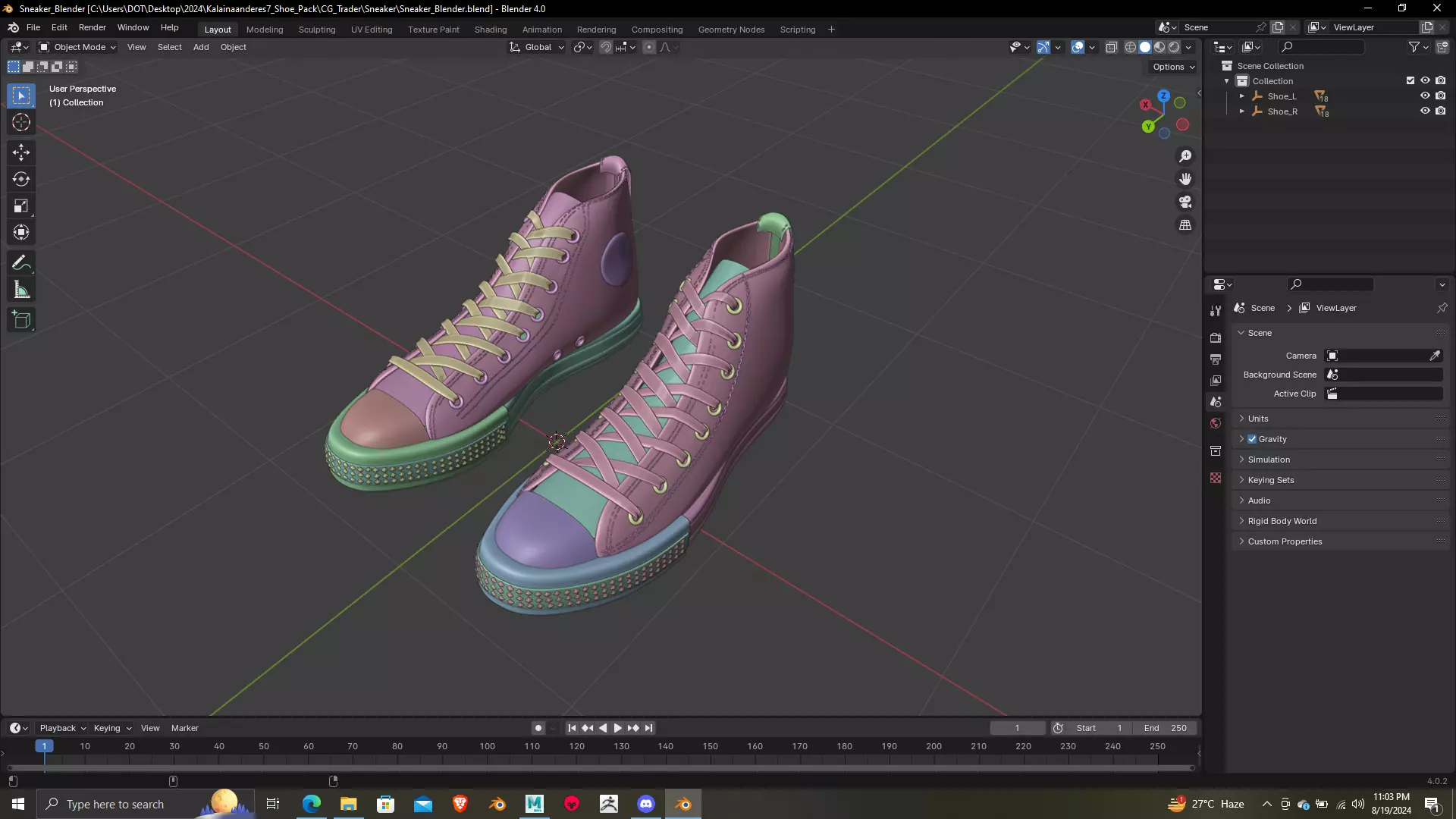Toggle snapping magnet
This screenshot has width=1456, height=819.
pos(606,47)
